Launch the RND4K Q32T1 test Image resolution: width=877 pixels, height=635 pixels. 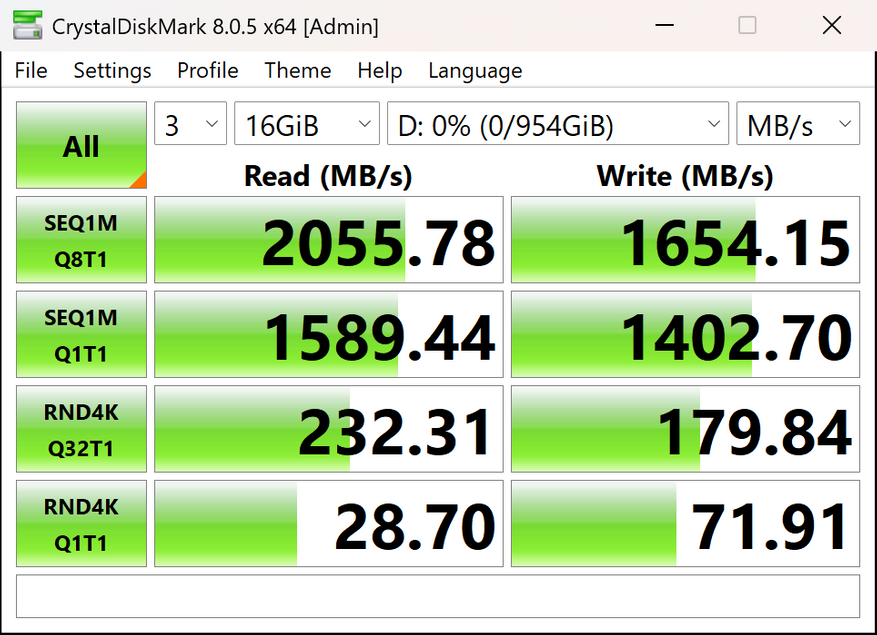pos(82,429)
